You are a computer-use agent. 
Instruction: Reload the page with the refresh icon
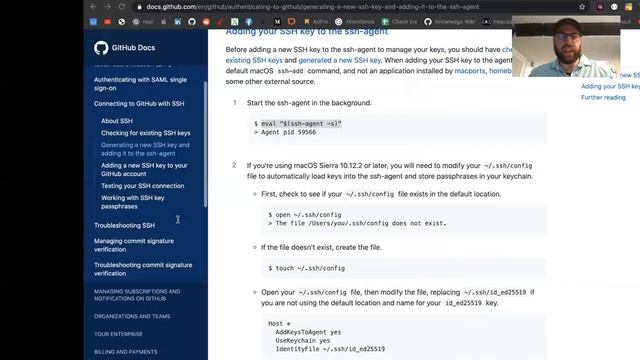(122, 7)
